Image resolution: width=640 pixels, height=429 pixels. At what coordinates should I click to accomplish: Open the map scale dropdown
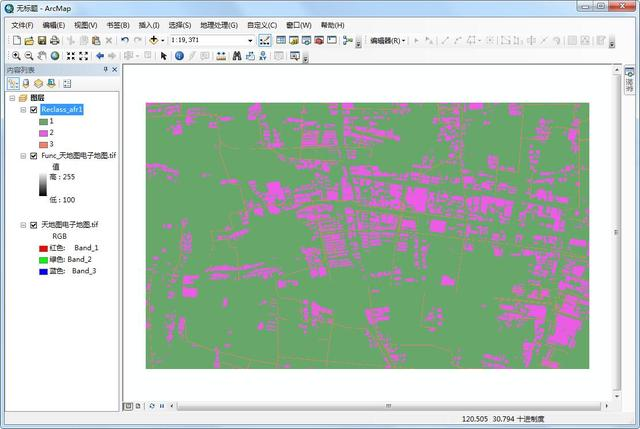250,40
